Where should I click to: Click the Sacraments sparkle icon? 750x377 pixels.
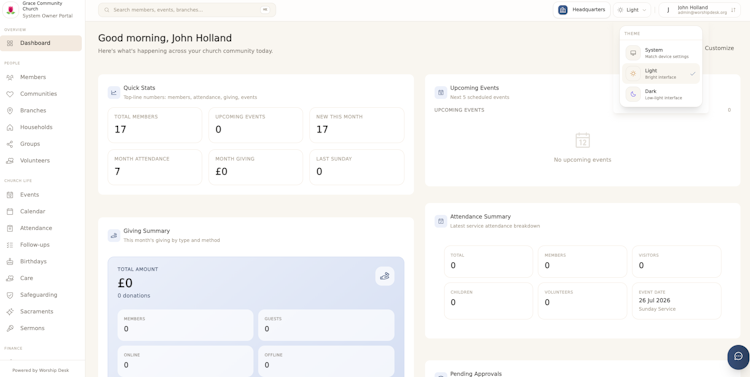point(10,311)
